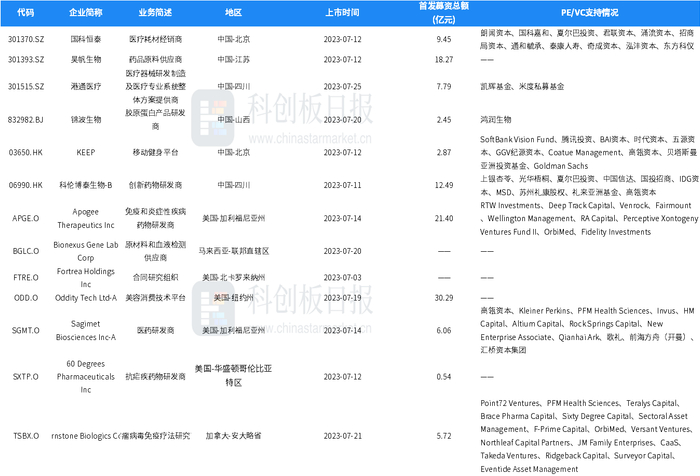Click fundraising amount 2.45
The height and width of the screenshot is (476, 700).
coord(444,120)
